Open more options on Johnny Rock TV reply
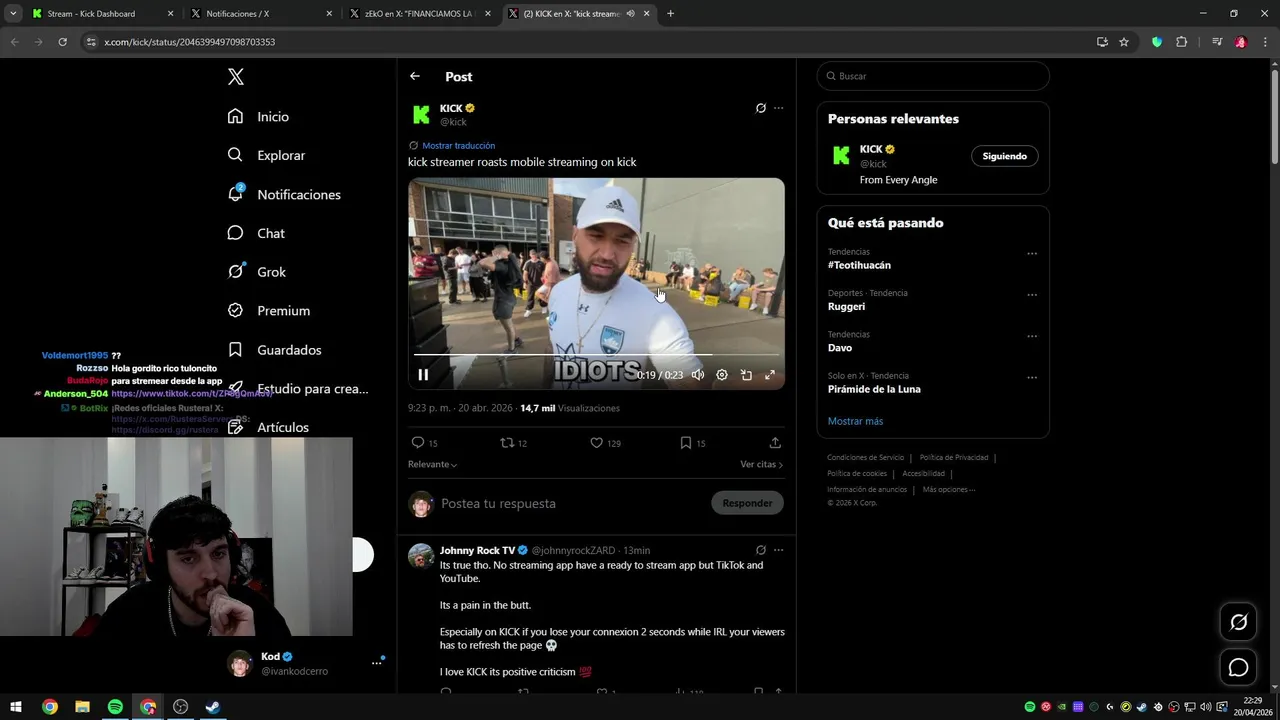The width and height of the screenshot is (1280, 720). pos(778,550)
